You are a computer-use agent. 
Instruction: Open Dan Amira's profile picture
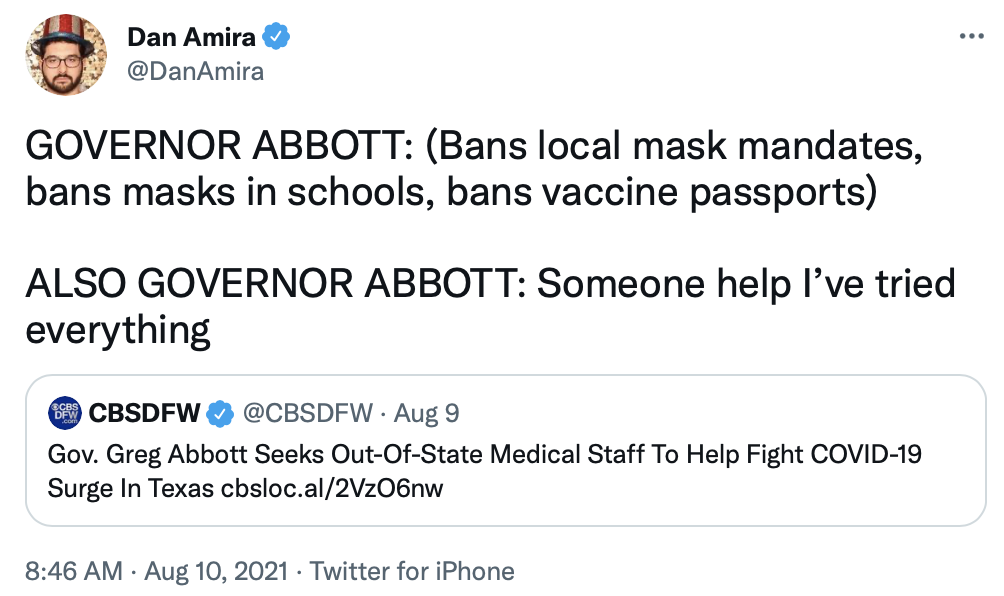67,56
